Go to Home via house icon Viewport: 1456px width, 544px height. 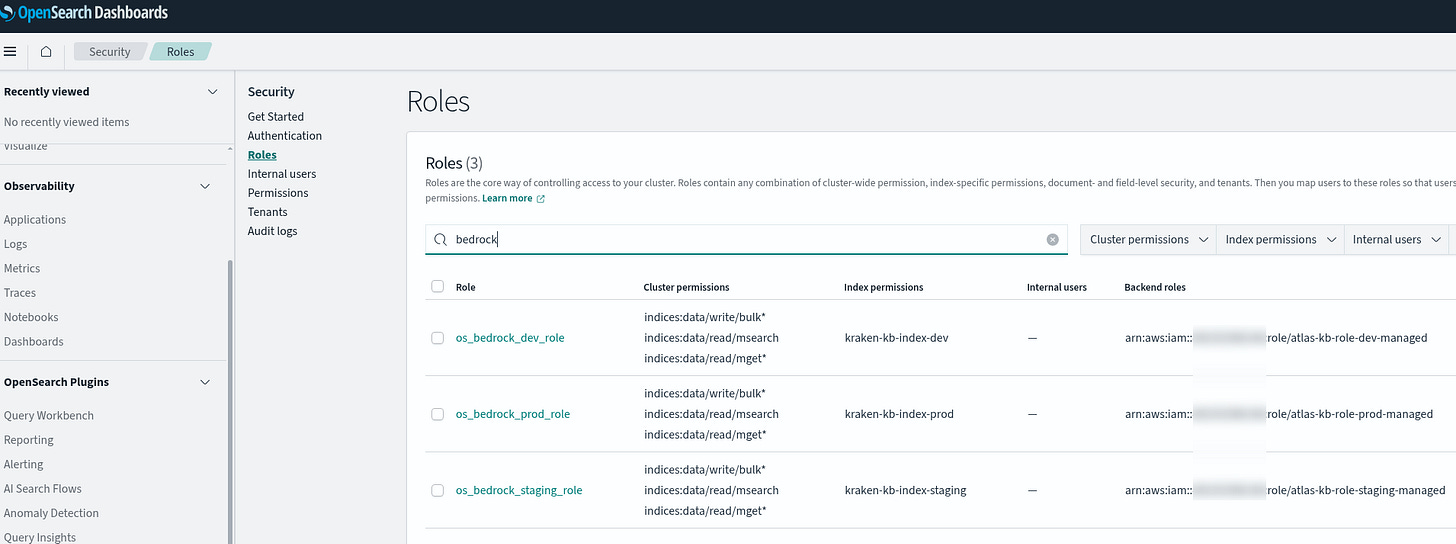click(46, 52)
